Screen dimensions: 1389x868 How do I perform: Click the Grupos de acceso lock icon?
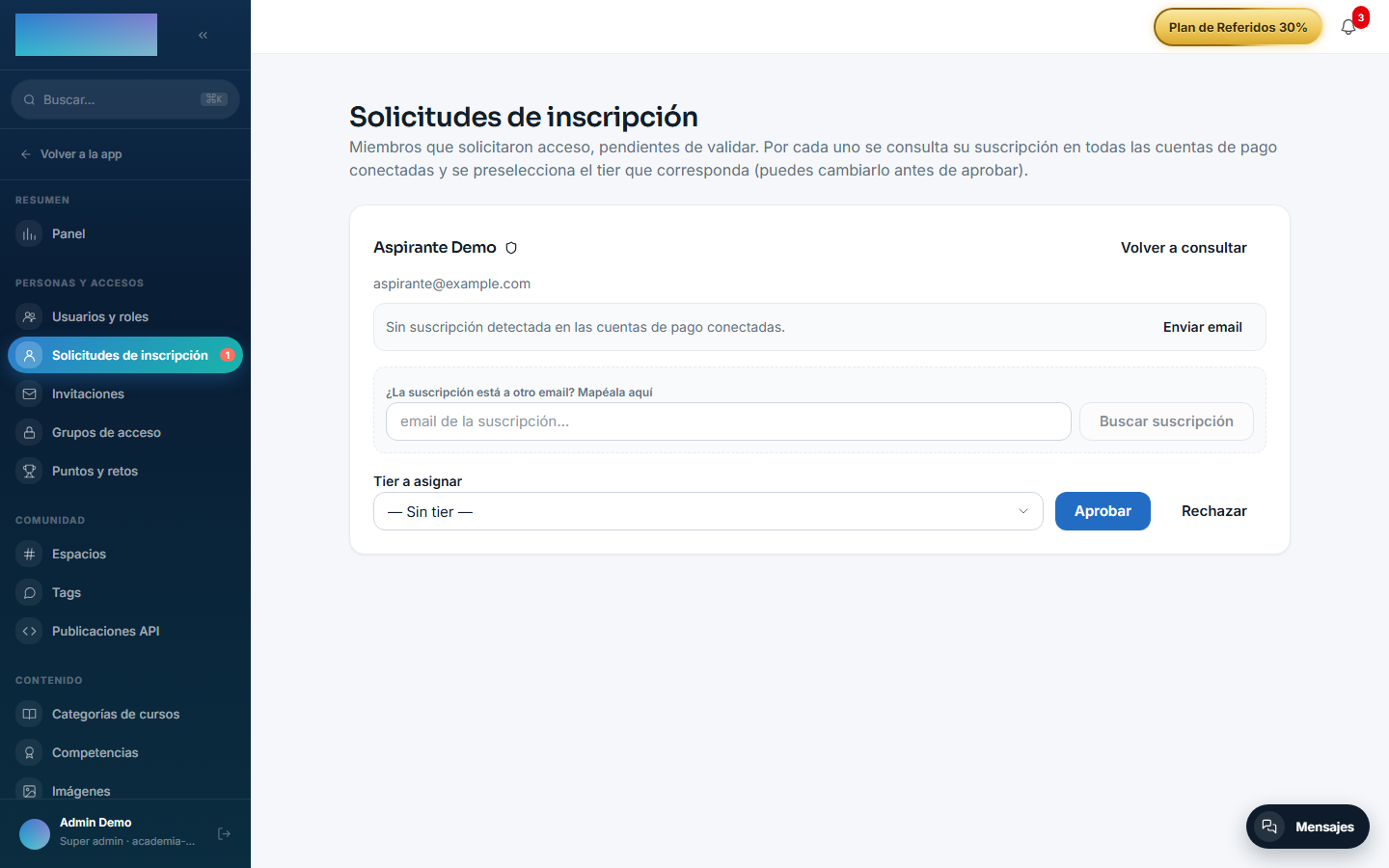point(30,433)
